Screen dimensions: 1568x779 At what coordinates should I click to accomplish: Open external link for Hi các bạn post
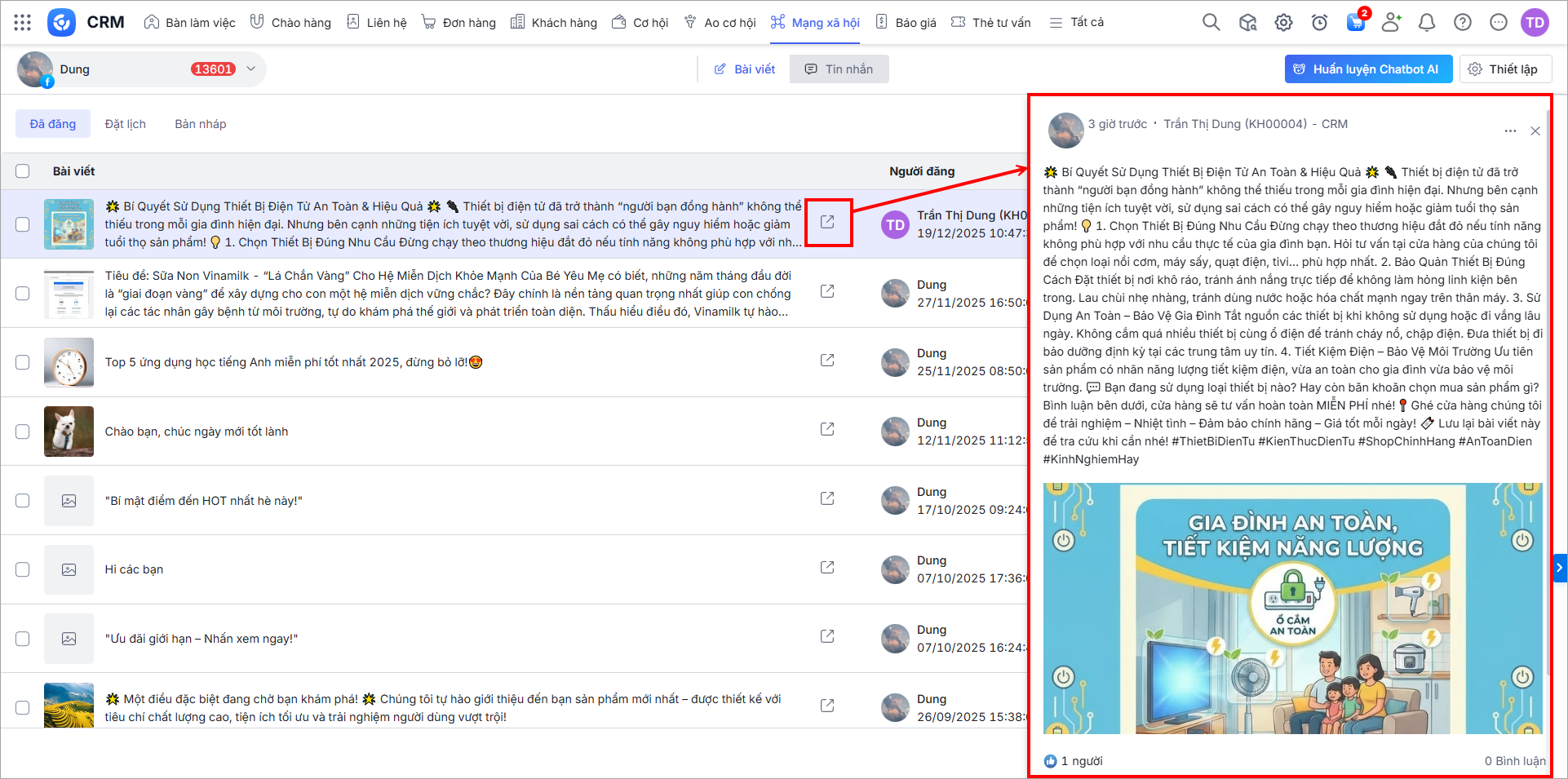tap(827, 567)
